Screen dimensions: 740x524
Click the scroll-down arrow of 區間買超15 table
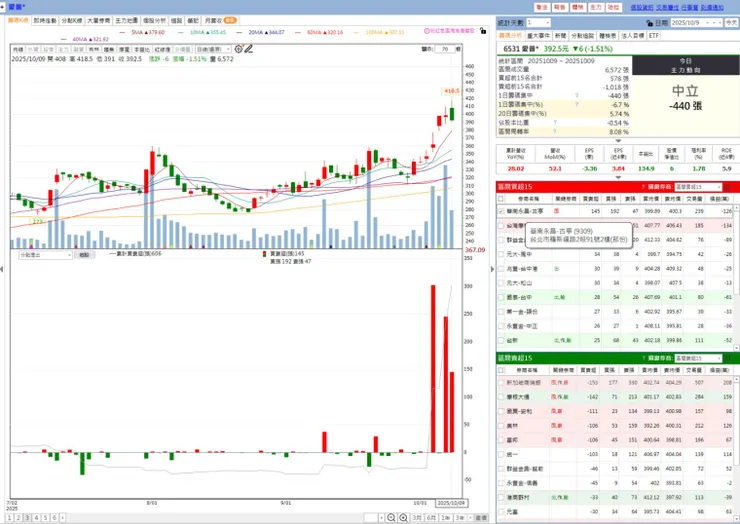[x=737, y=347]
